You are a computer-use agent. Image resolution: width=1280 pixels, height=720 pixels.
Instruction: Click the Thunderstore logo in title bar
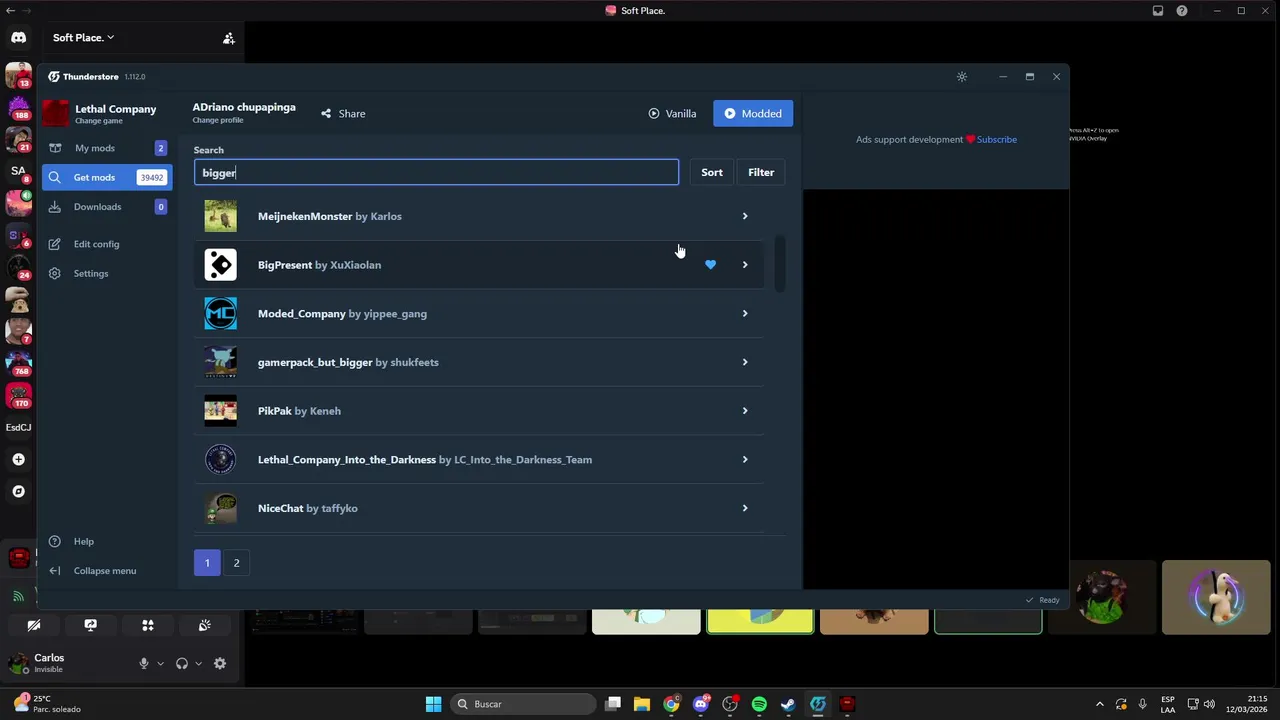54,77
